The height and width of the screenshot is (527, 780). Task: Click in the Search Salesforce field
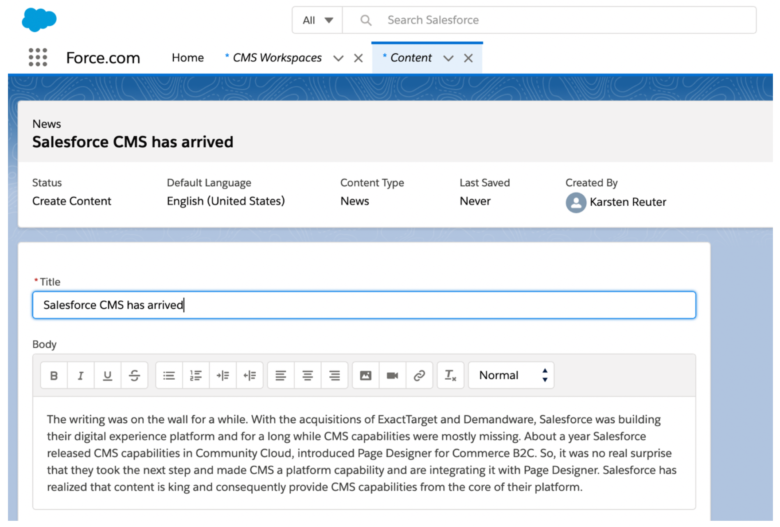[550, 20]
